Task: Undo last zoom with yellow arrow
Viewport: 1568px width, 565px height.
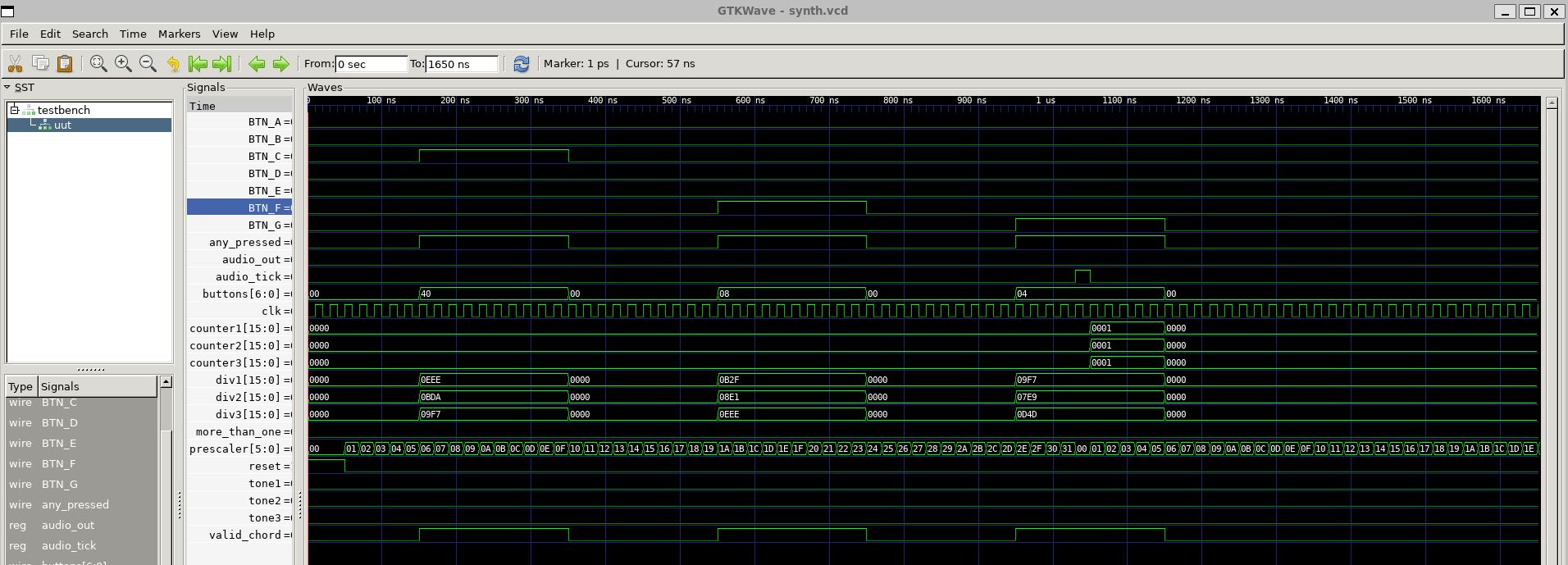Action: click(x=173, y=64)
